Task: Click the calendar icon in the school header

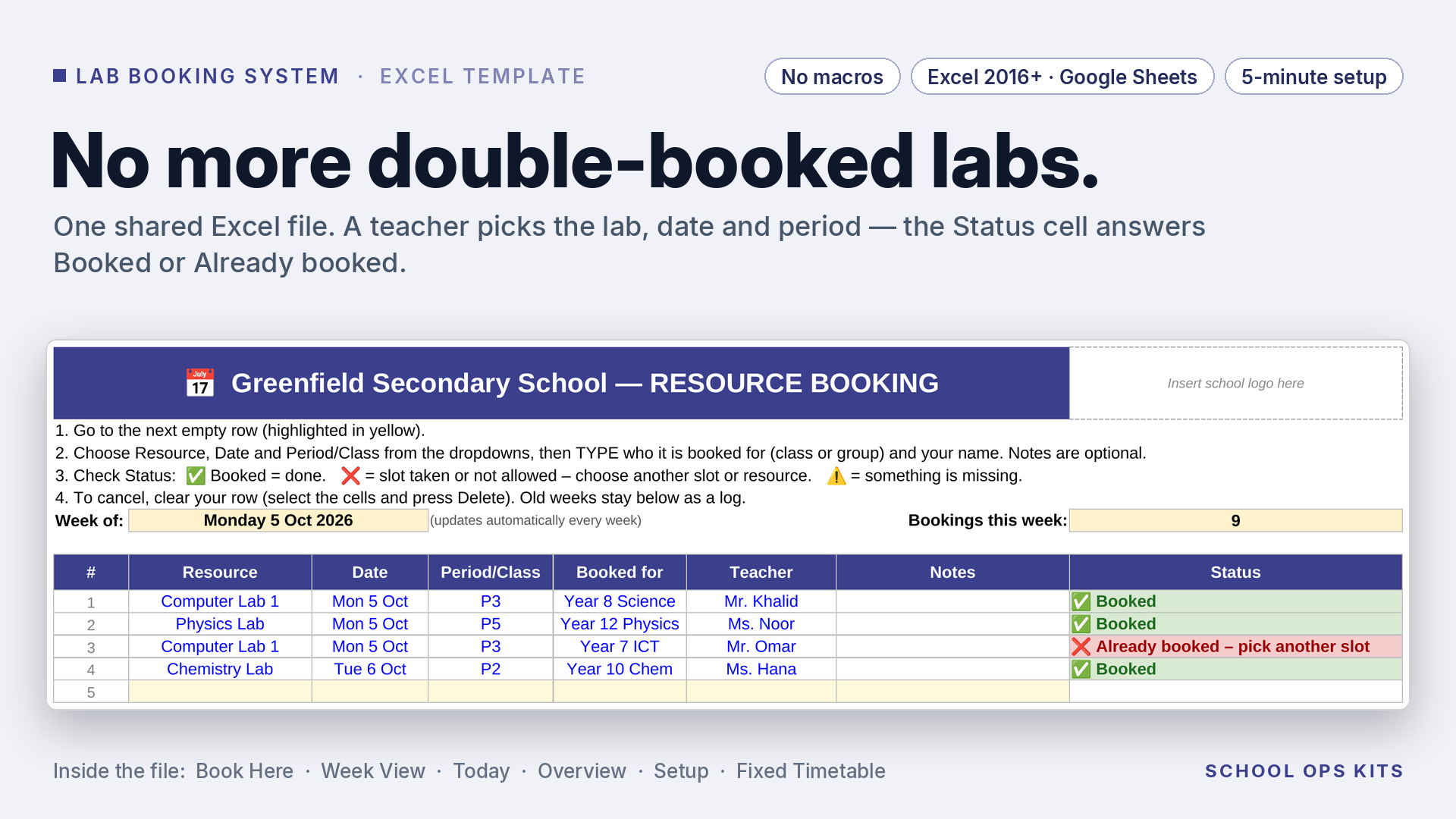Action: click(x=200, y=383)
